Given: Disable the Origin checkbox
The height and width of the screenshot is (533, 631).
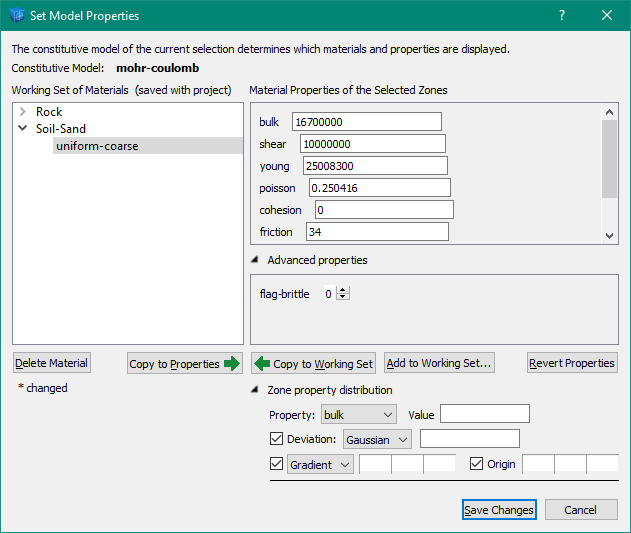Looking at the screenshot, I should (476, 464).
